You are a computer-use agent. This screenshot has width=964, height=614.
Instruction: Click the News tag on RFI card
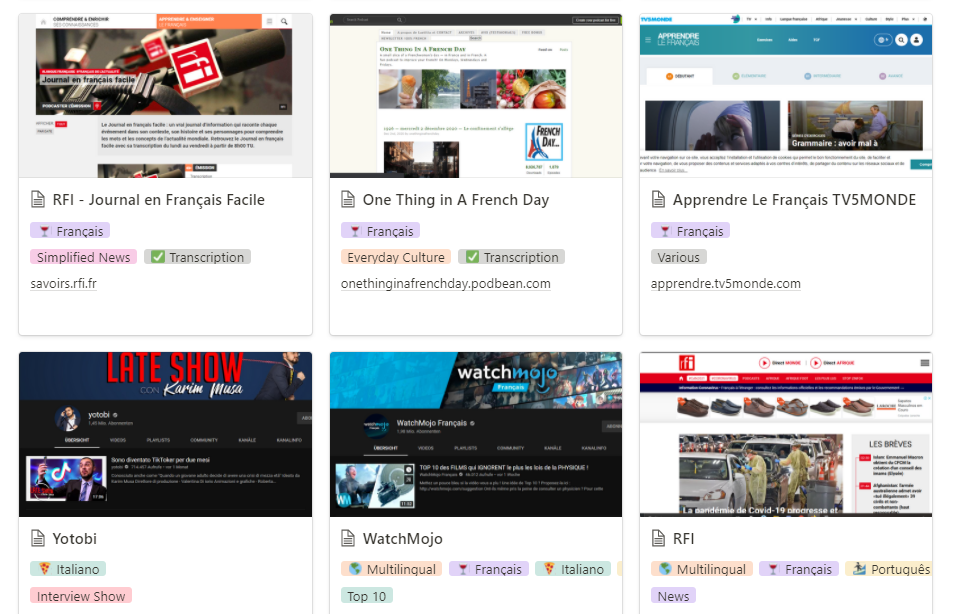click(673, 596)
